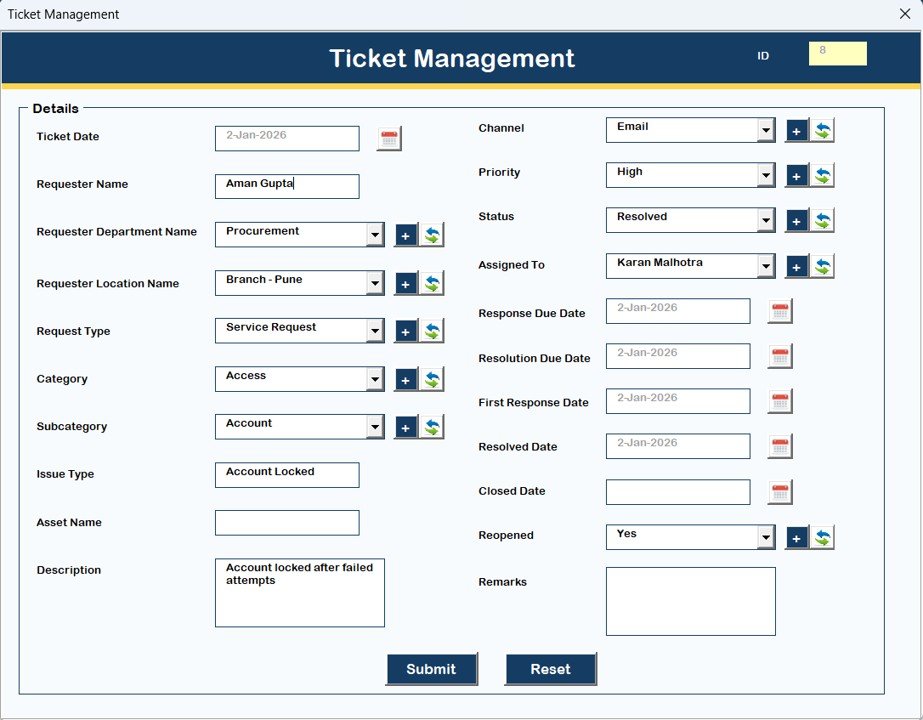Click the refresh icon beside Channel dropdown
This screenshot has height=720, width=923.
point(822,129)
